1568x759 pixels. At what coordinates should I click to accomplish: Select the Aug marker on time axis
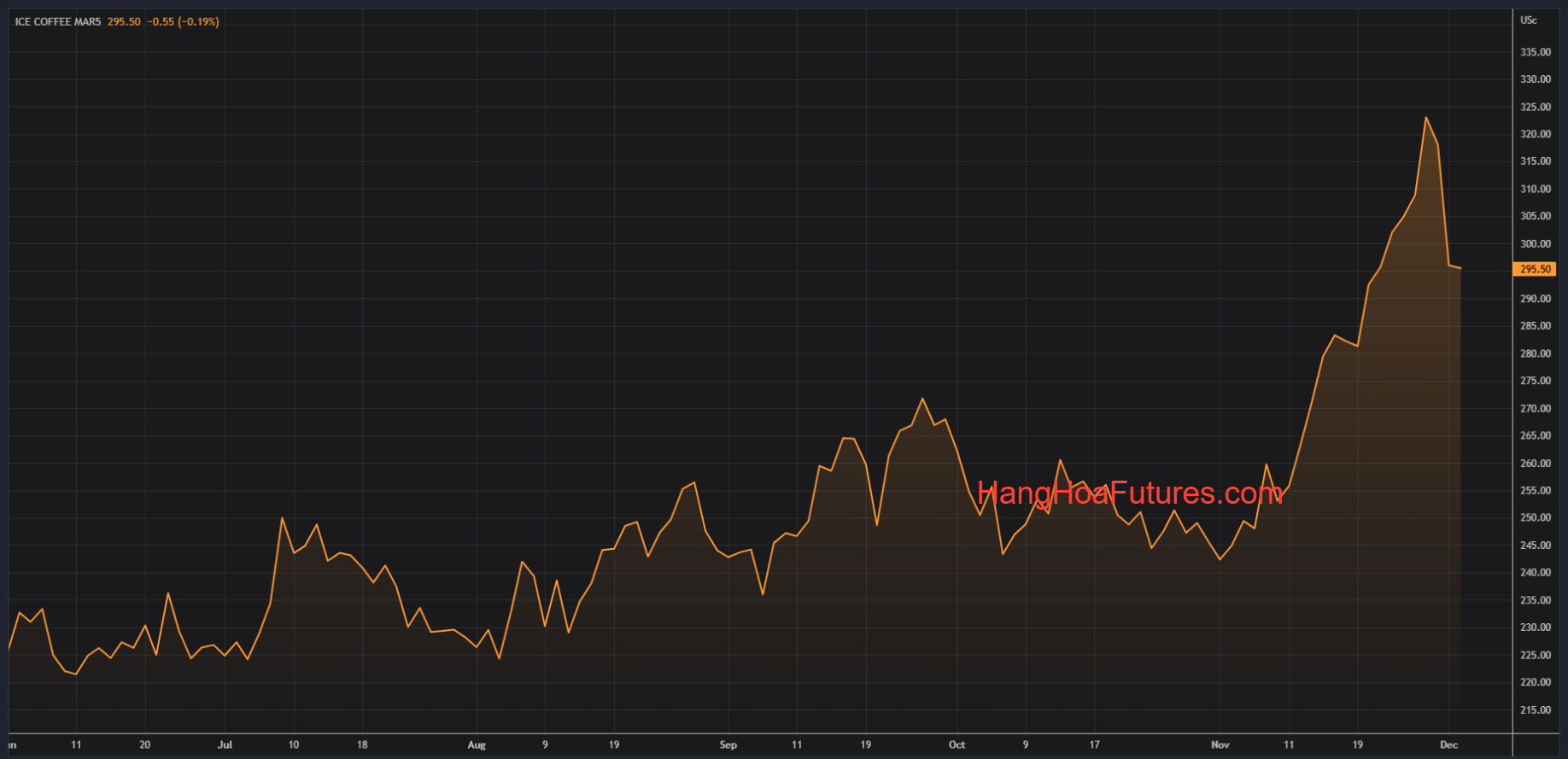click(477, 744)
